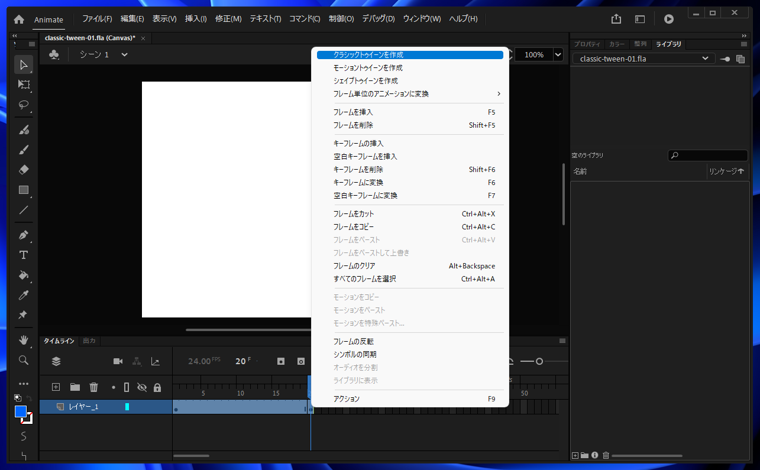
Task: Click the delete layer trash icon
Action: tap(94, 387)
